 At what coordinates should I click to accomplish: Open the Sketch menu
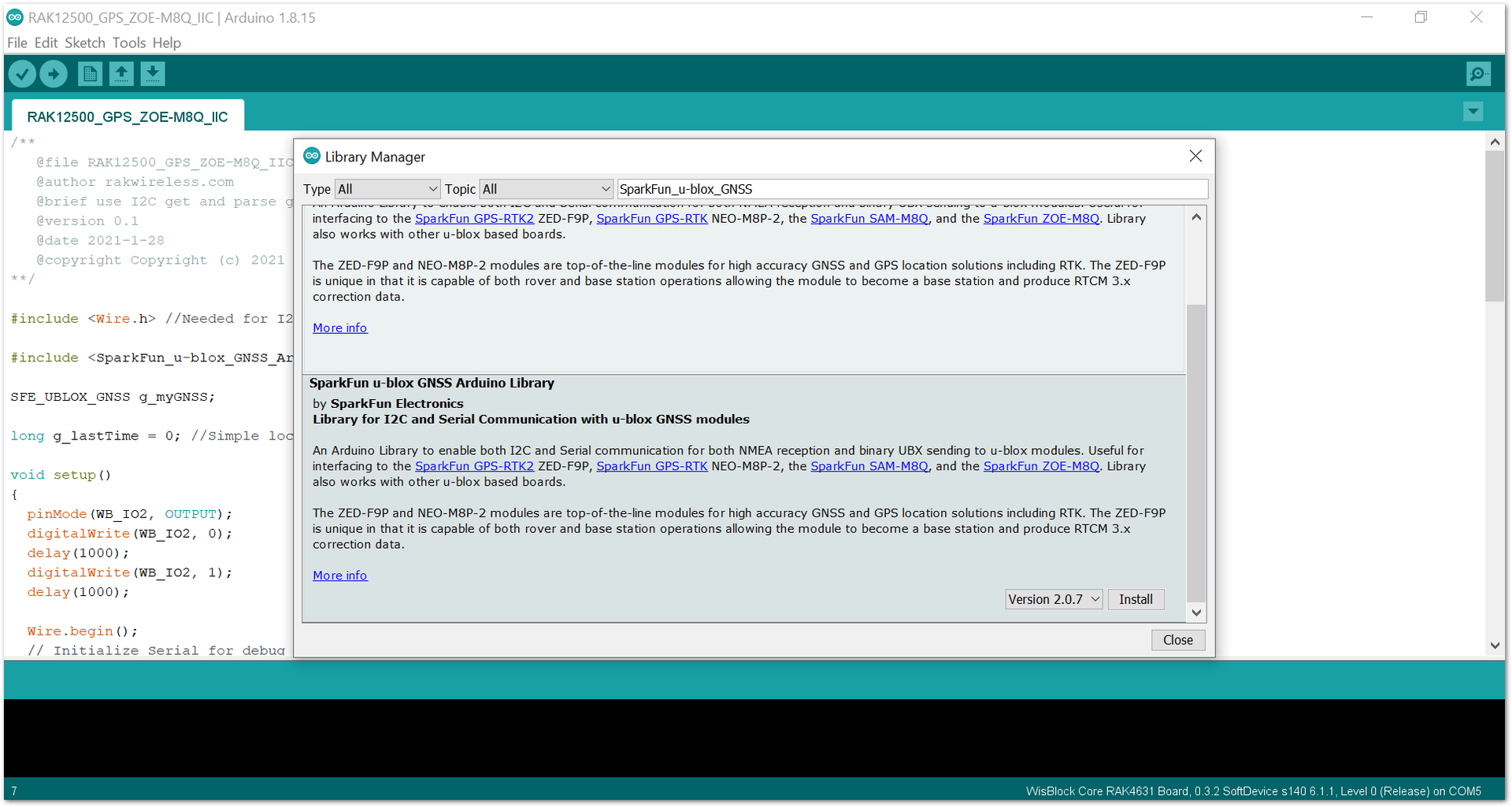pos(84,43)
